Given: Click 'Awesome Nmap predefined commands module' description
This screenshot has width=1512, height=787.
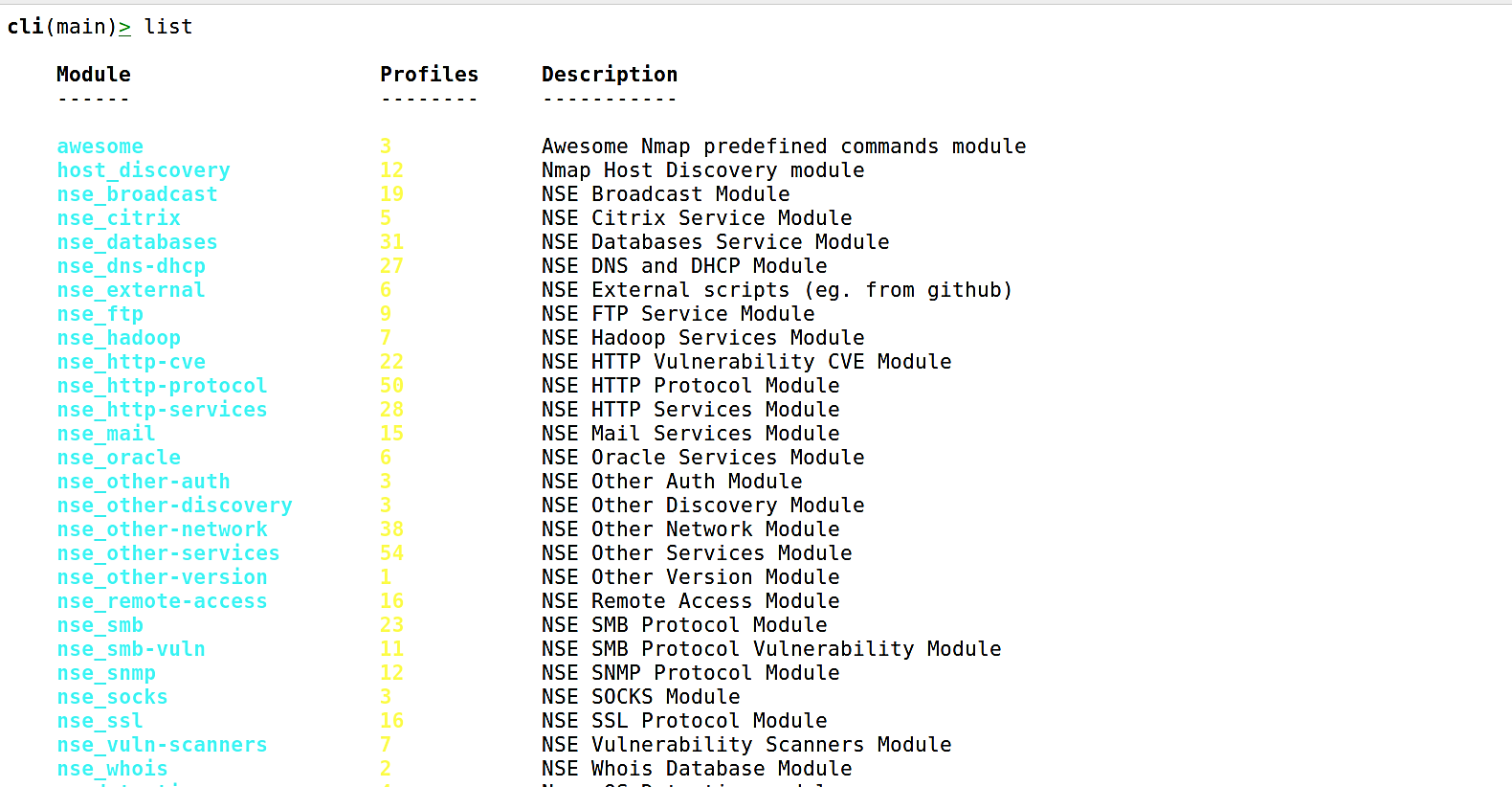Looking at the screenshot, I should pos(784,146).
